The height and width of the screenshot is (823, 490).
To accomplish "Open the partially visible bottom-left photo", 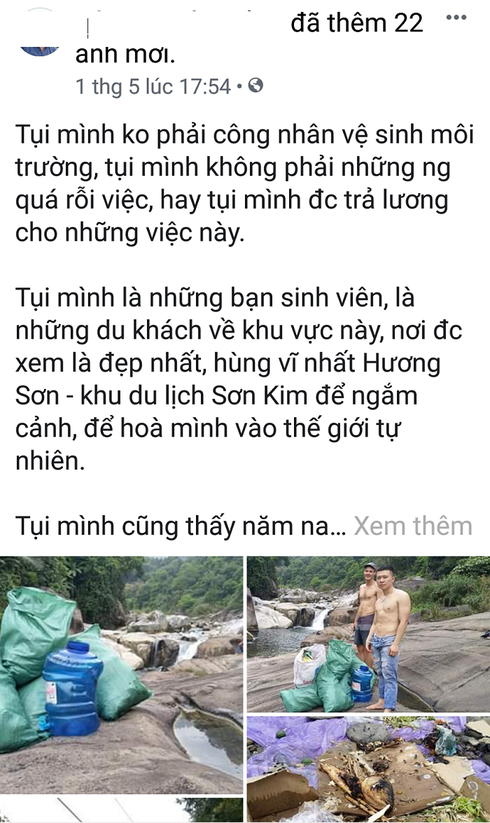I will point(121,810).
